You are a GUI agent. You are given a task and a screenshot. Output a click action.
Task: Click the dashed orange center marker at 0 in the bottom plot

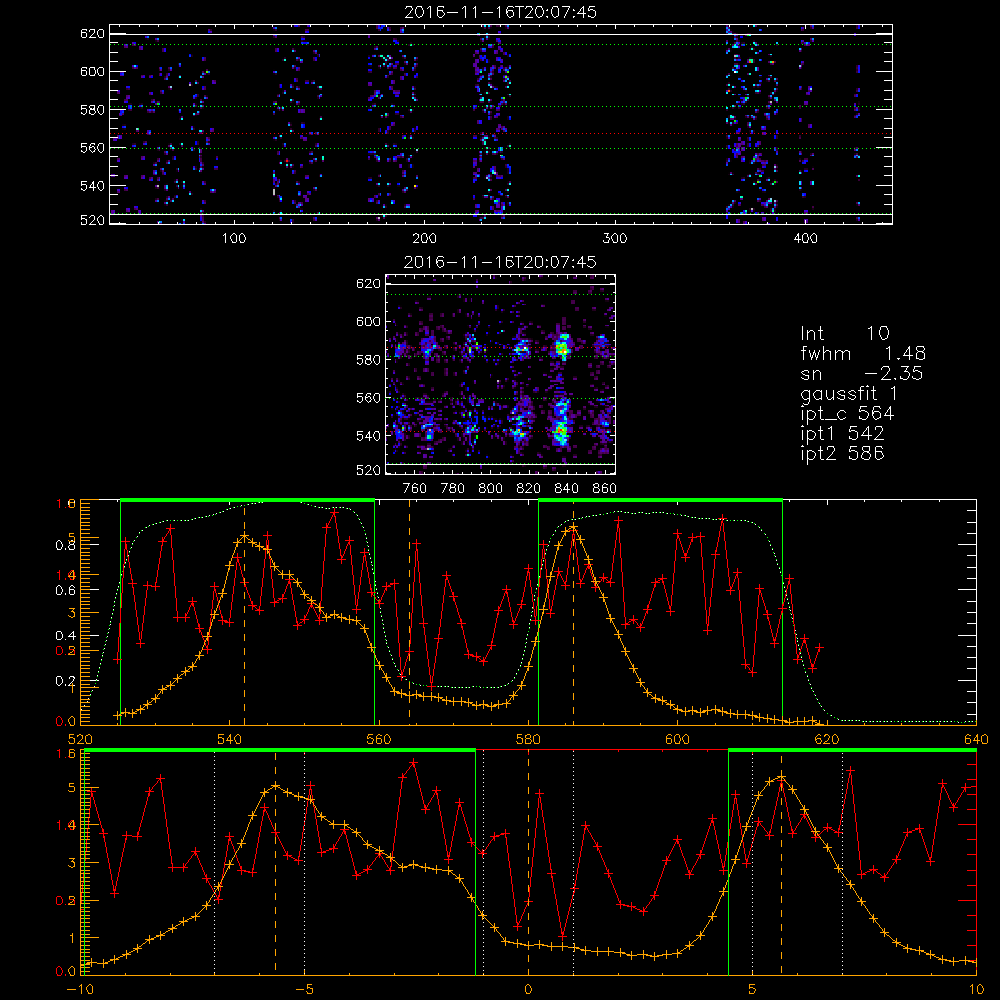528,862
